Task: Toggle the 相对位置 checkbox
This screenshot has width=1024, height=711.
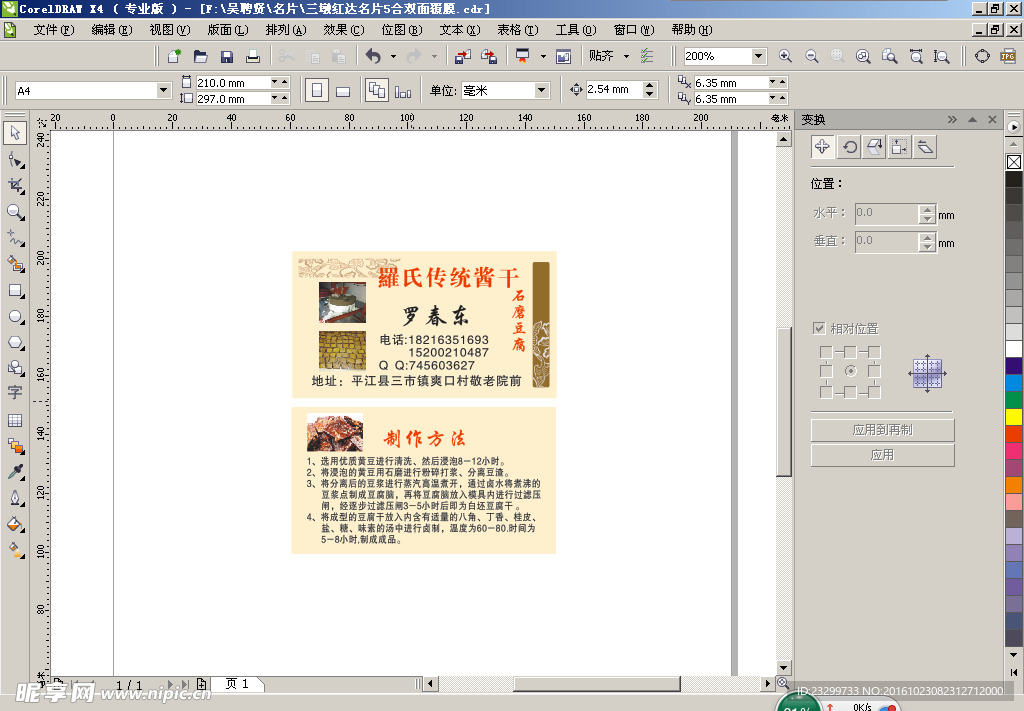Action: pos(819,328)
